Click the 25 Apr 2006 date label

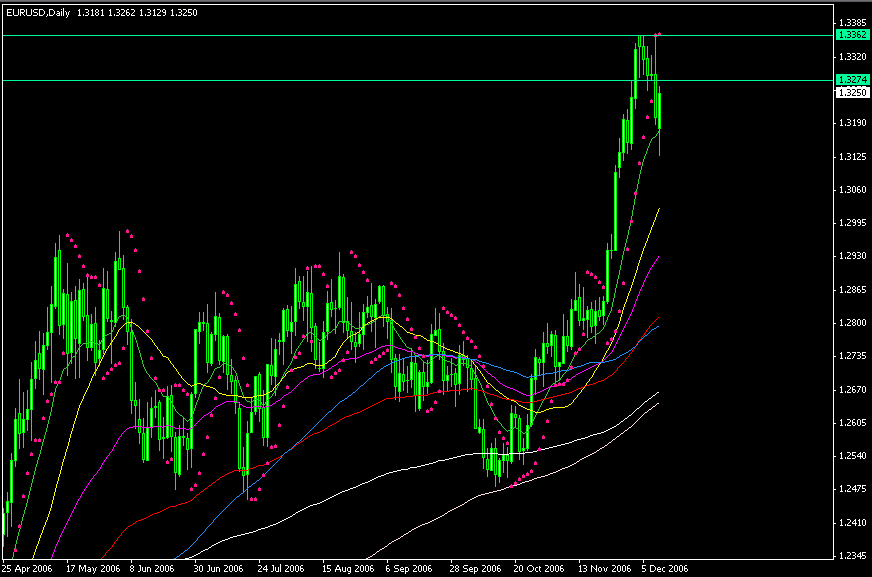coord(27,569)
